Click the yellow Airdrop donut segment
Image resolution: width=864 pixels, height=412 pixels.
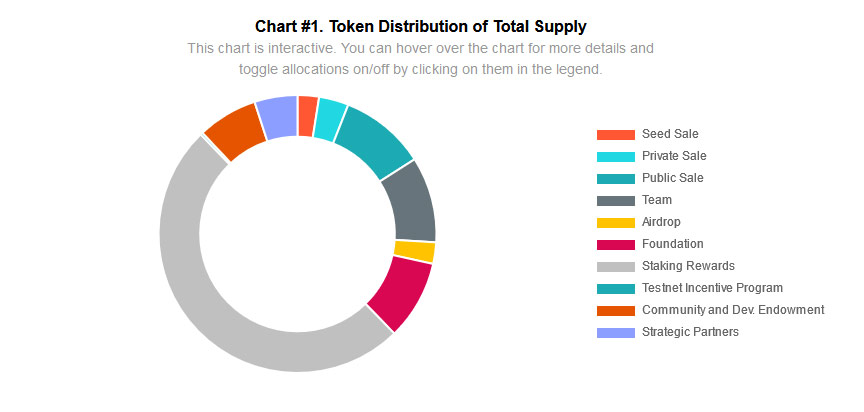click(414, 251)
